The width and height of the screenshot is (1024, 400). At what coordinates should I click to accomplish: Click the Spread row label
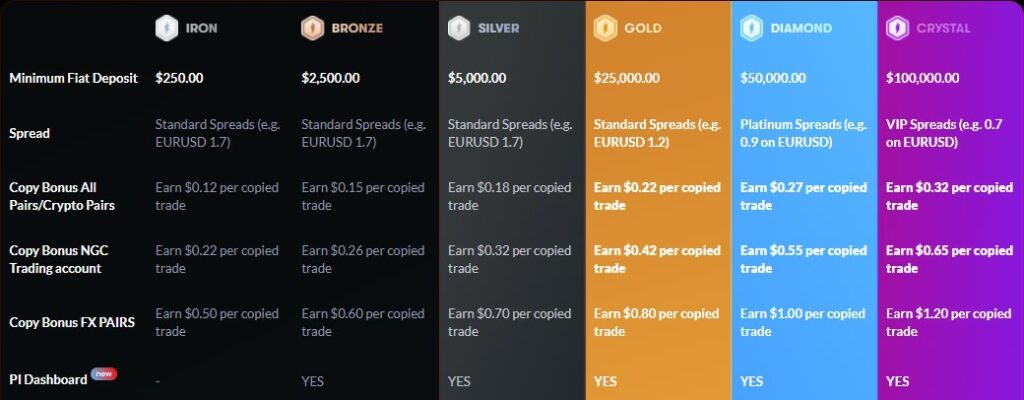[x=29, y=133]
